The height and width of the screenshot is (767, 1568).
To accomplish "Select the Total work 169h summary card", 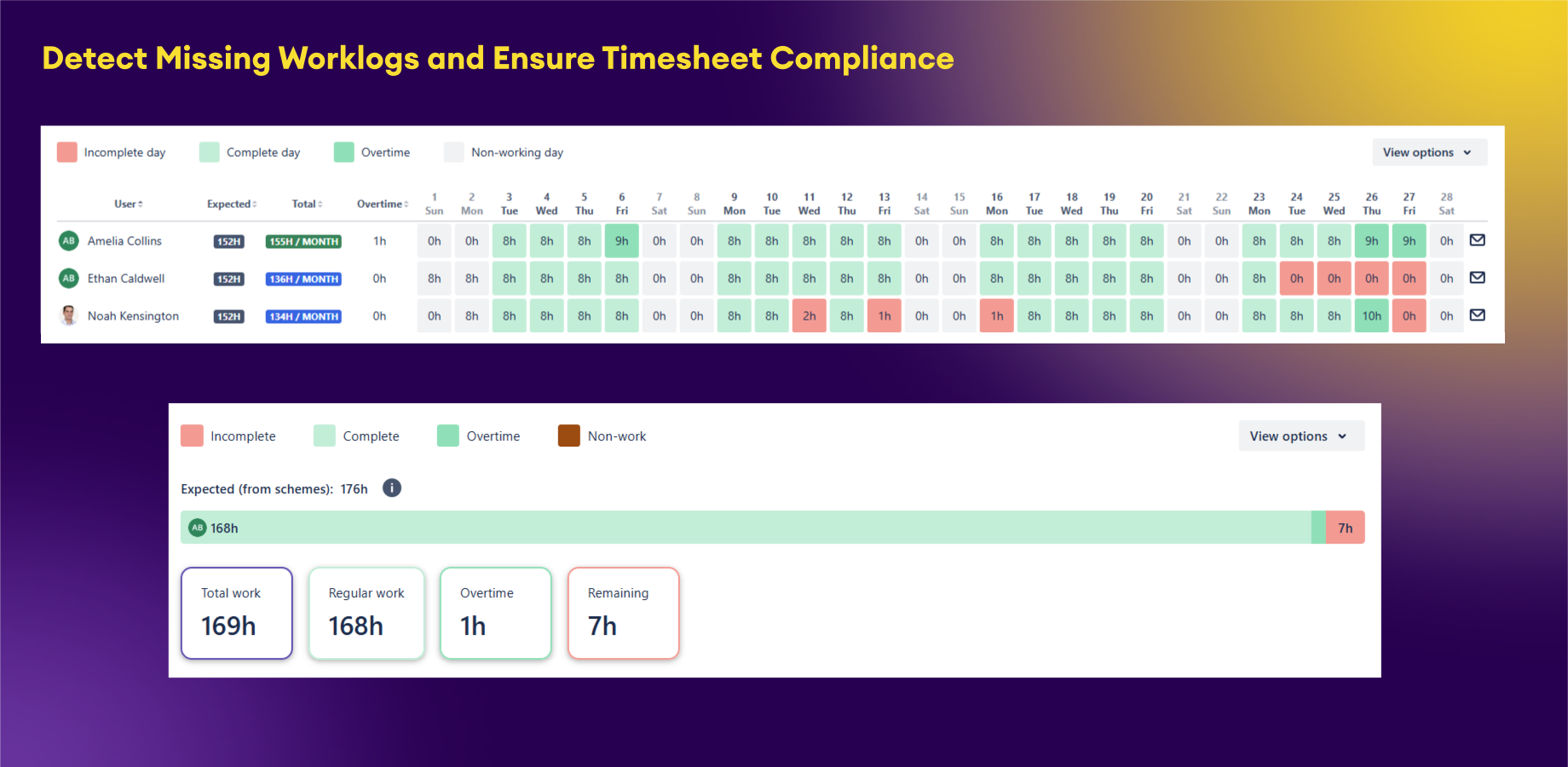I will (236, 613).
